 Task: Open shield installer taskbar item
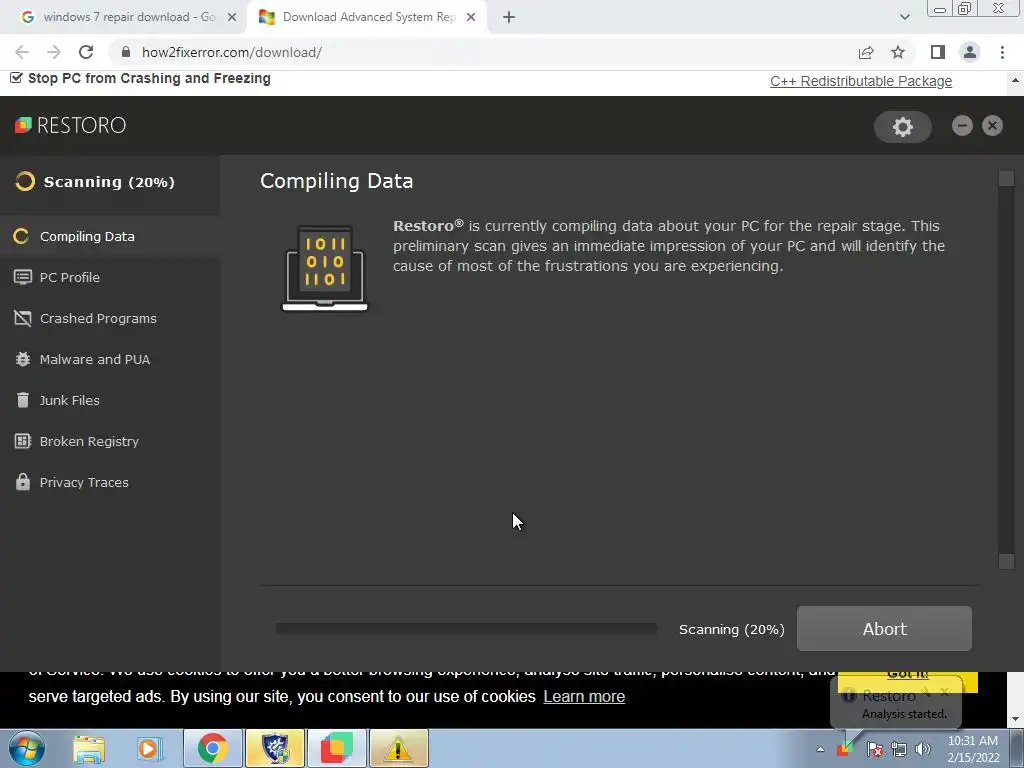click(275, 749)
